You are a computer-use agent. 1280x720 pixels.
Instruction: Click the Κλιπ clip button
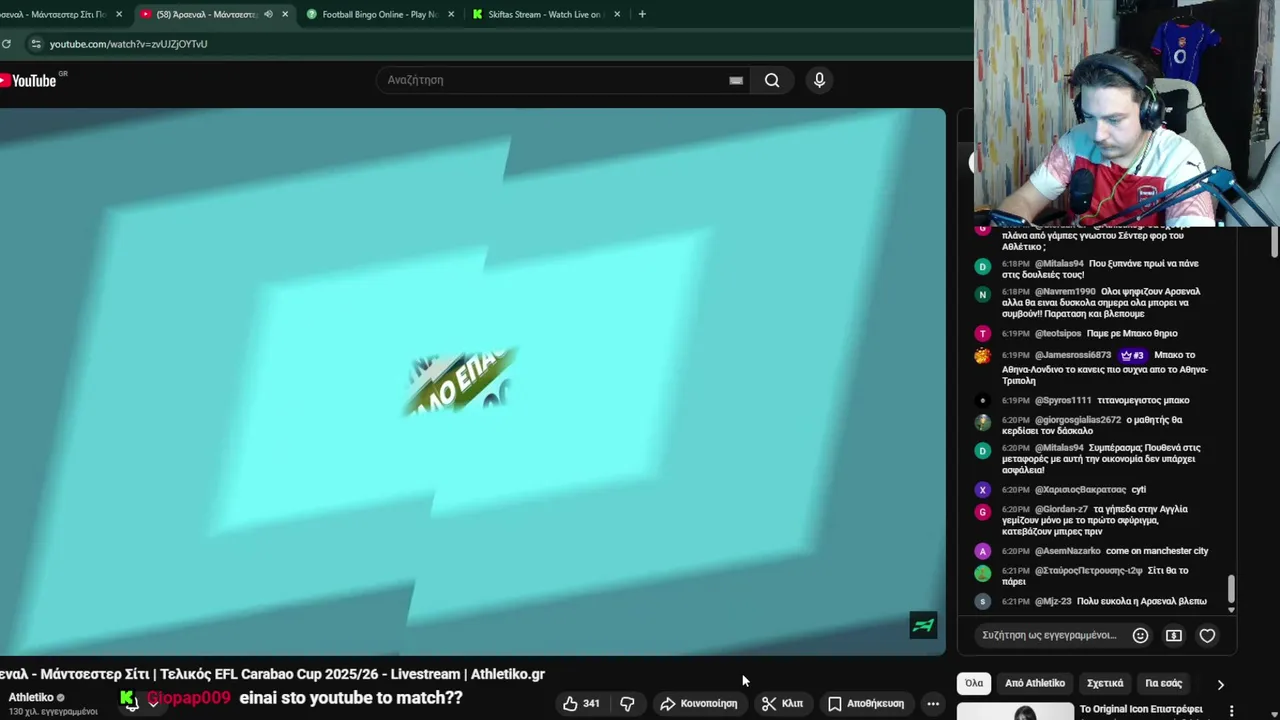(x=782, y=703)
